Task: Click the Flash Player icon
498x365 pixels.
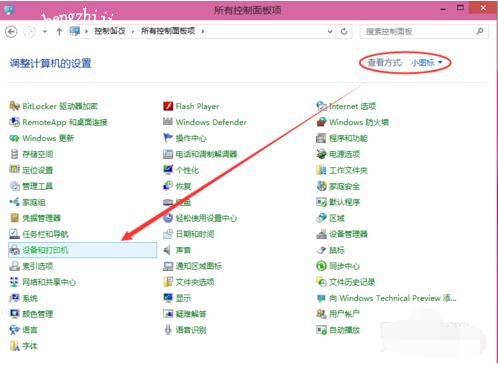Action: [x=168, y=106]
